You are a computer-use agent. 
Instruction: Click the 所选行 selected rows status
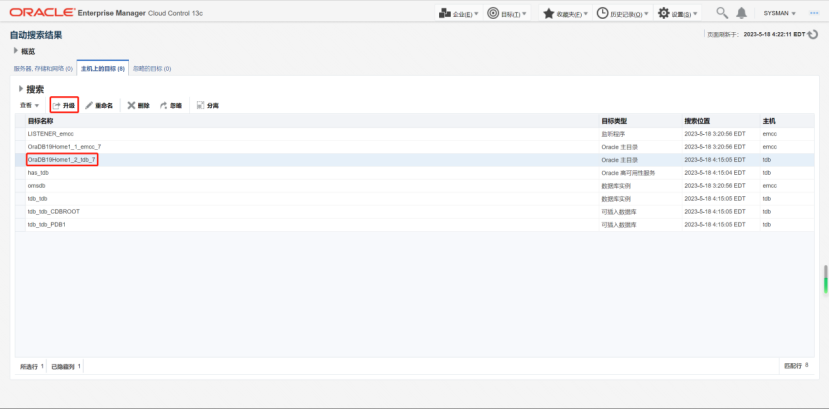pyautogui.click(x=32, y=366)
